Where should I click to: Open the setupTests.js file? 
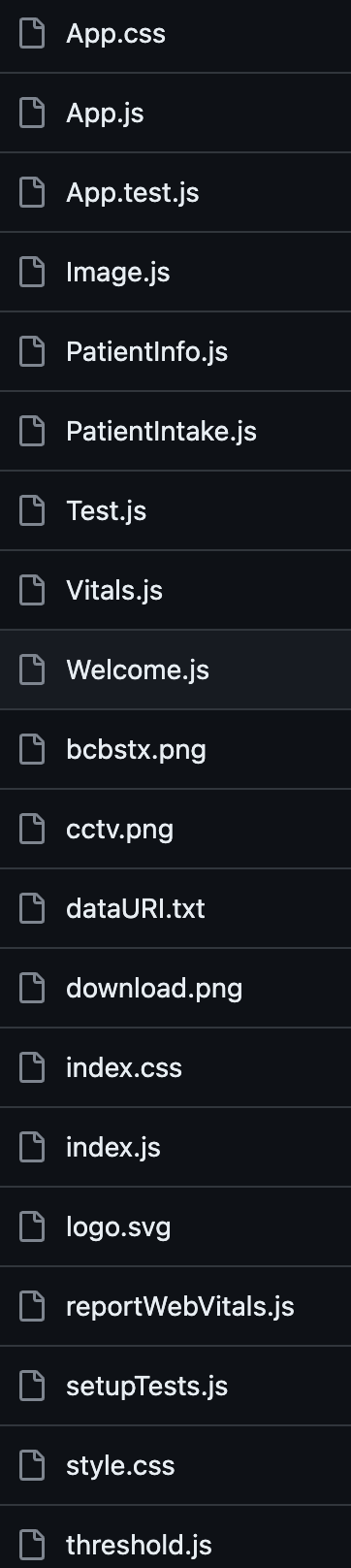(146, 1387)
